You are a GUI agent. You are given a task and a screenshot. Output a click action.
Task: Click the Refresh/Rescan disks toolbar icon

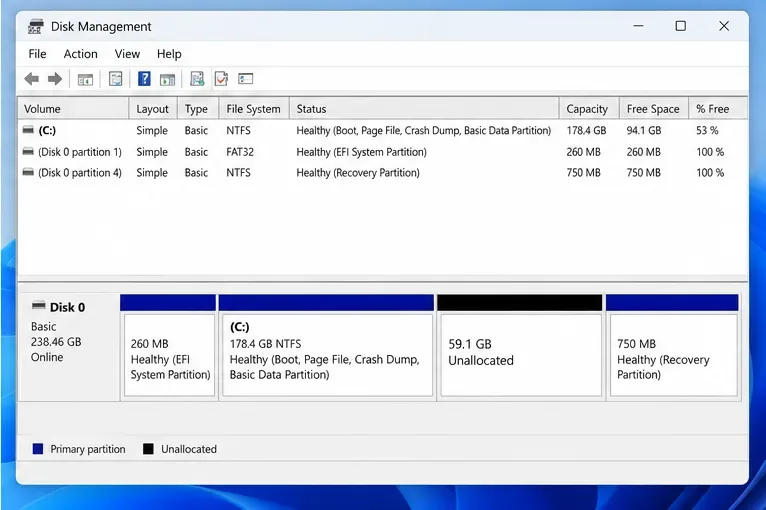[x=197, y=79]
